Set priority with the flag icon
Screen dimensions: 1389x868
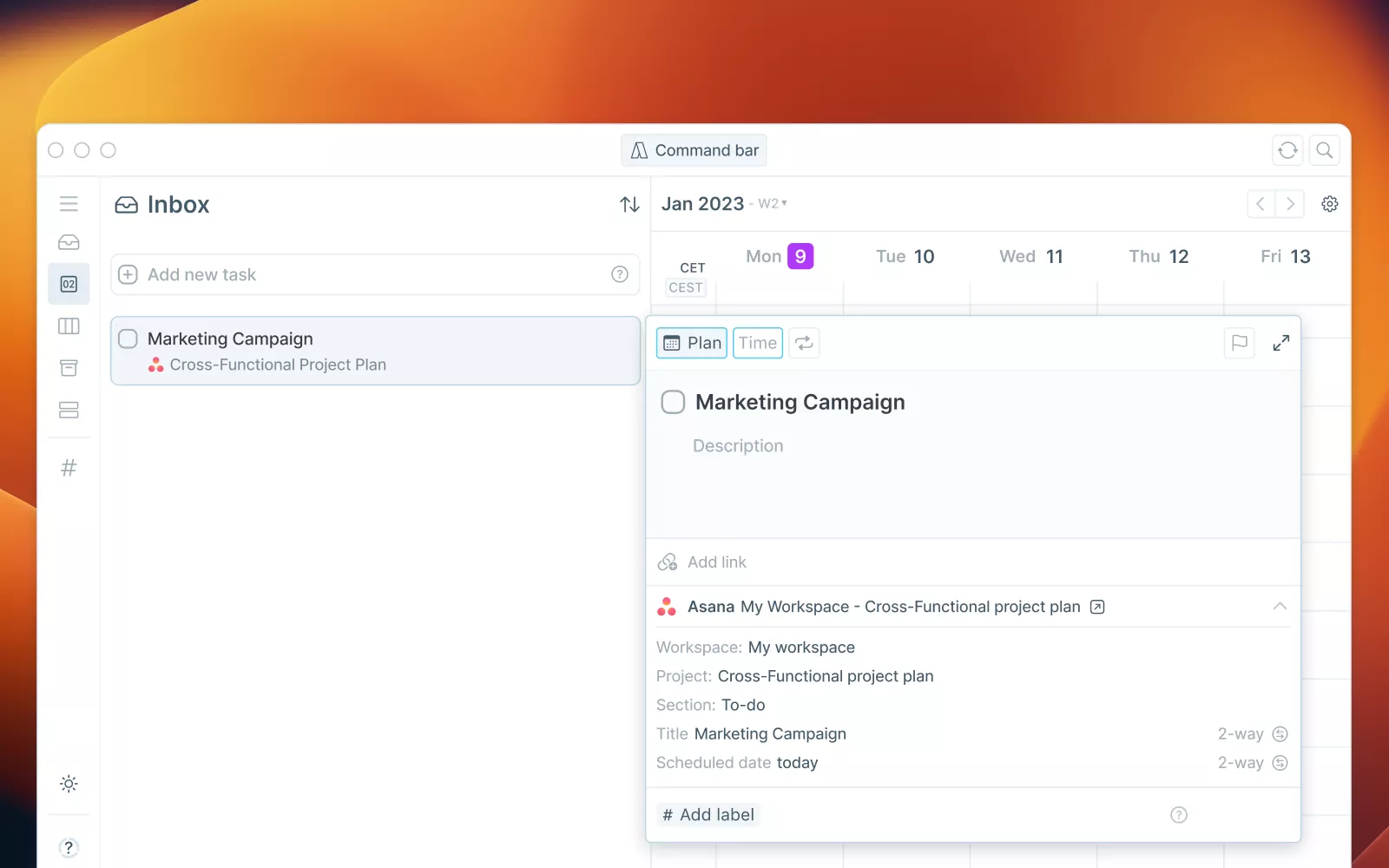[1239, 343]
